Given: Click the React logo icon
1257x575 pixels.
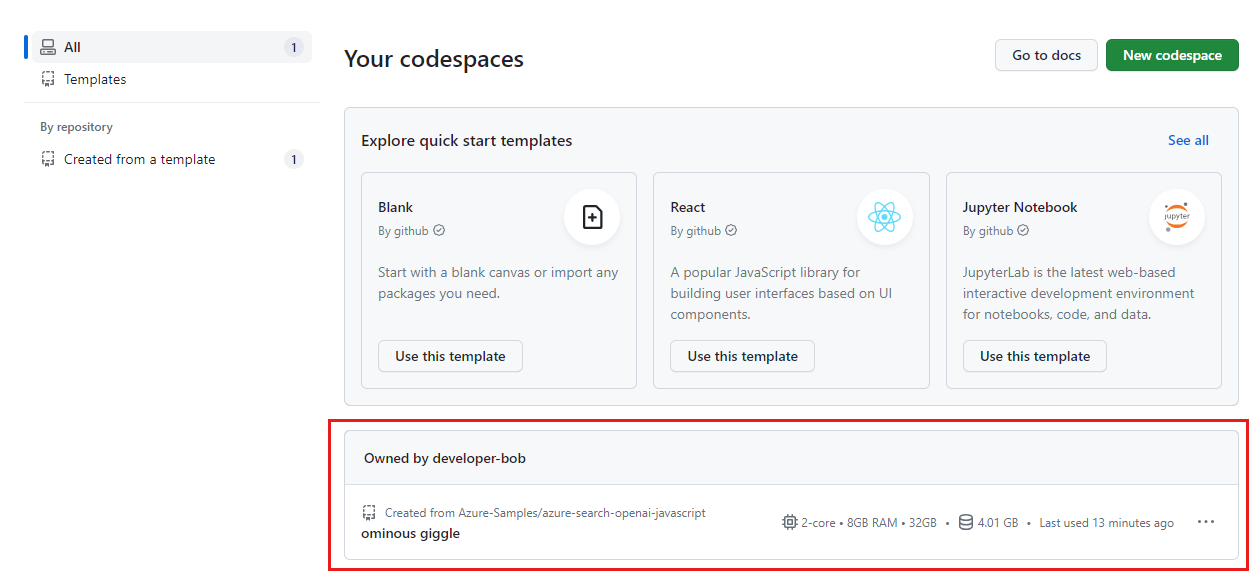Looking at the screenshot, I should pos(885,217).
